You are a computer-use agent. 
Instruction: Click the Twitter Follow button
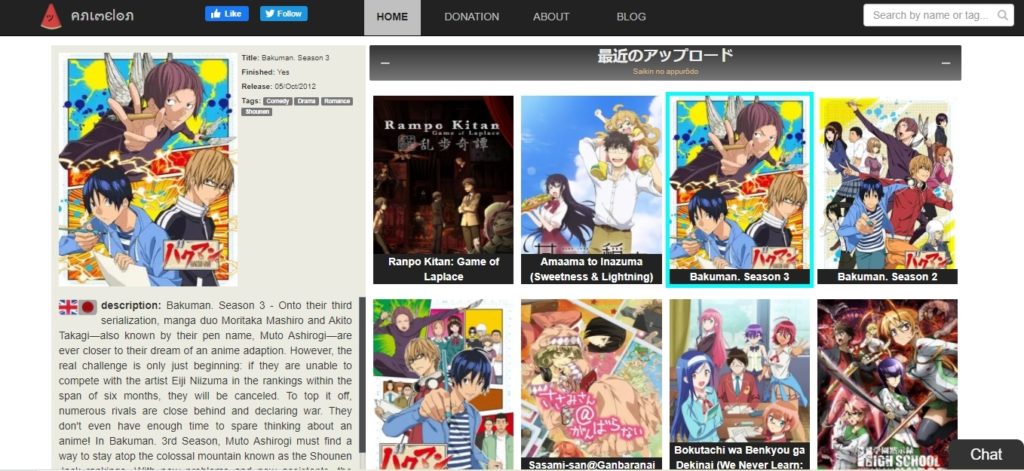[283, 14]
